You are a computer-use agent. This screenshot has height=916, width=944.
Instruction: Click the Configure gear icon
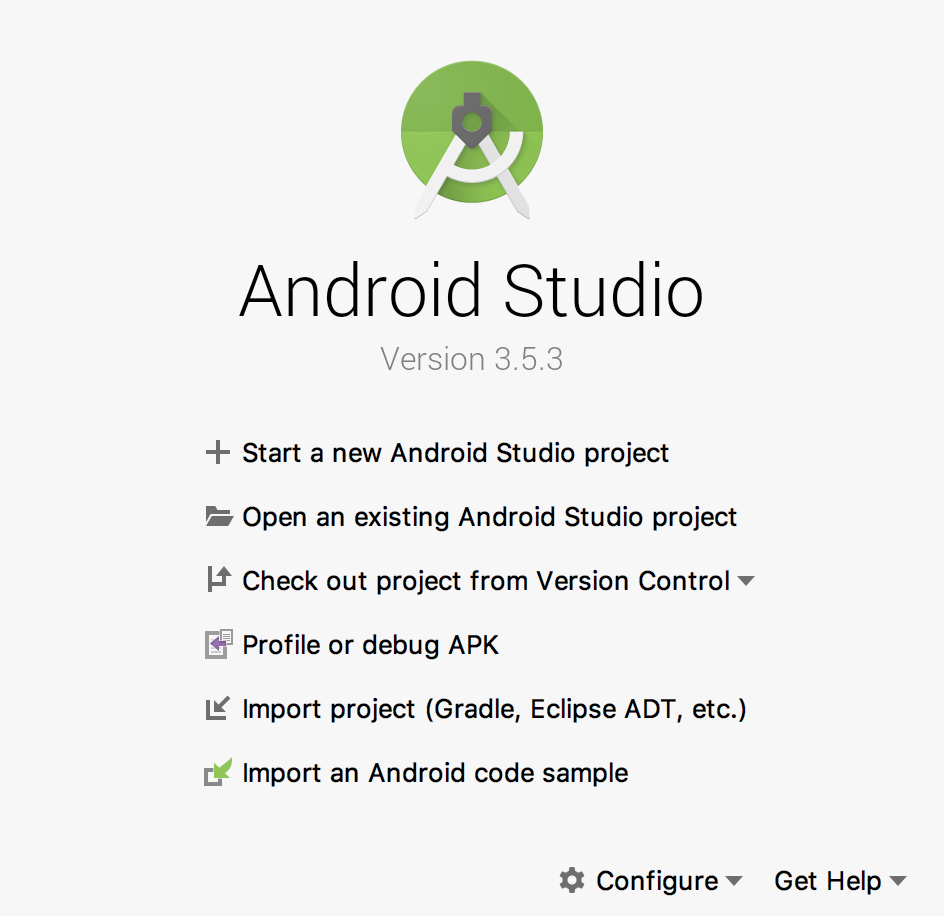coord(571,880)
